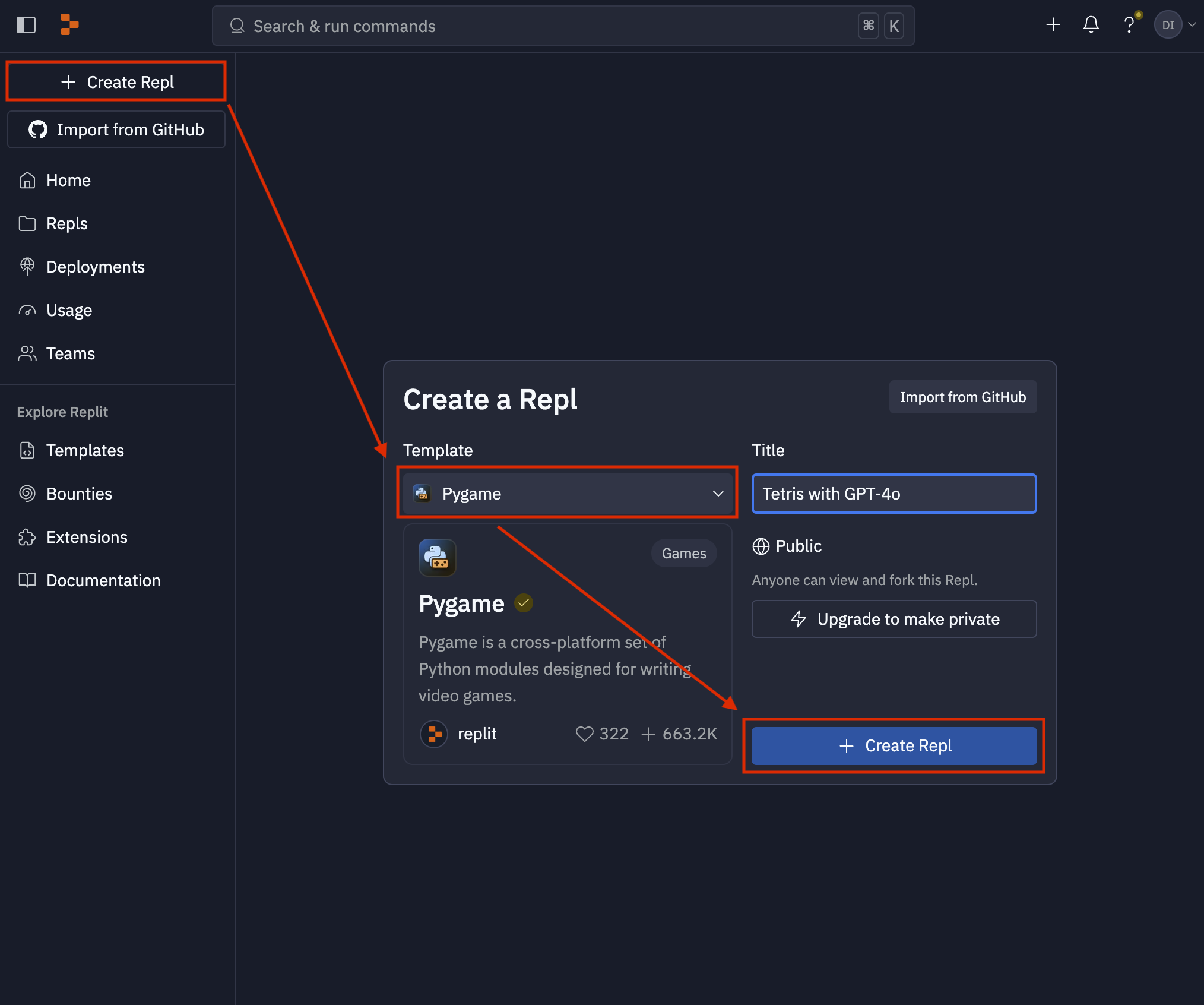
Task: Expand the Pygame template dropdown
Action: 567,494
